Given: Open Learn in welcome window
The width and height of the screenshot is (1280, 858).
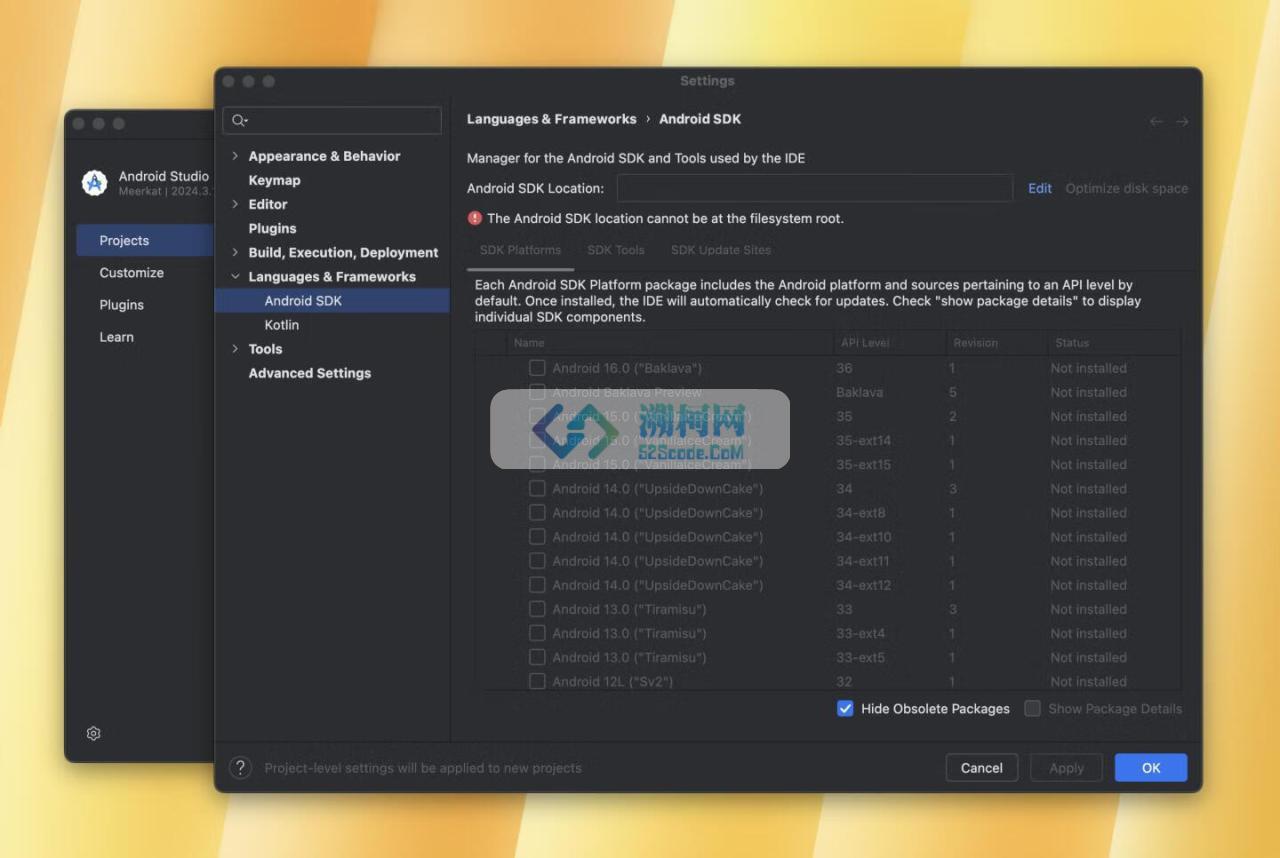Looking at the screenshot, I should coord(116,337).
